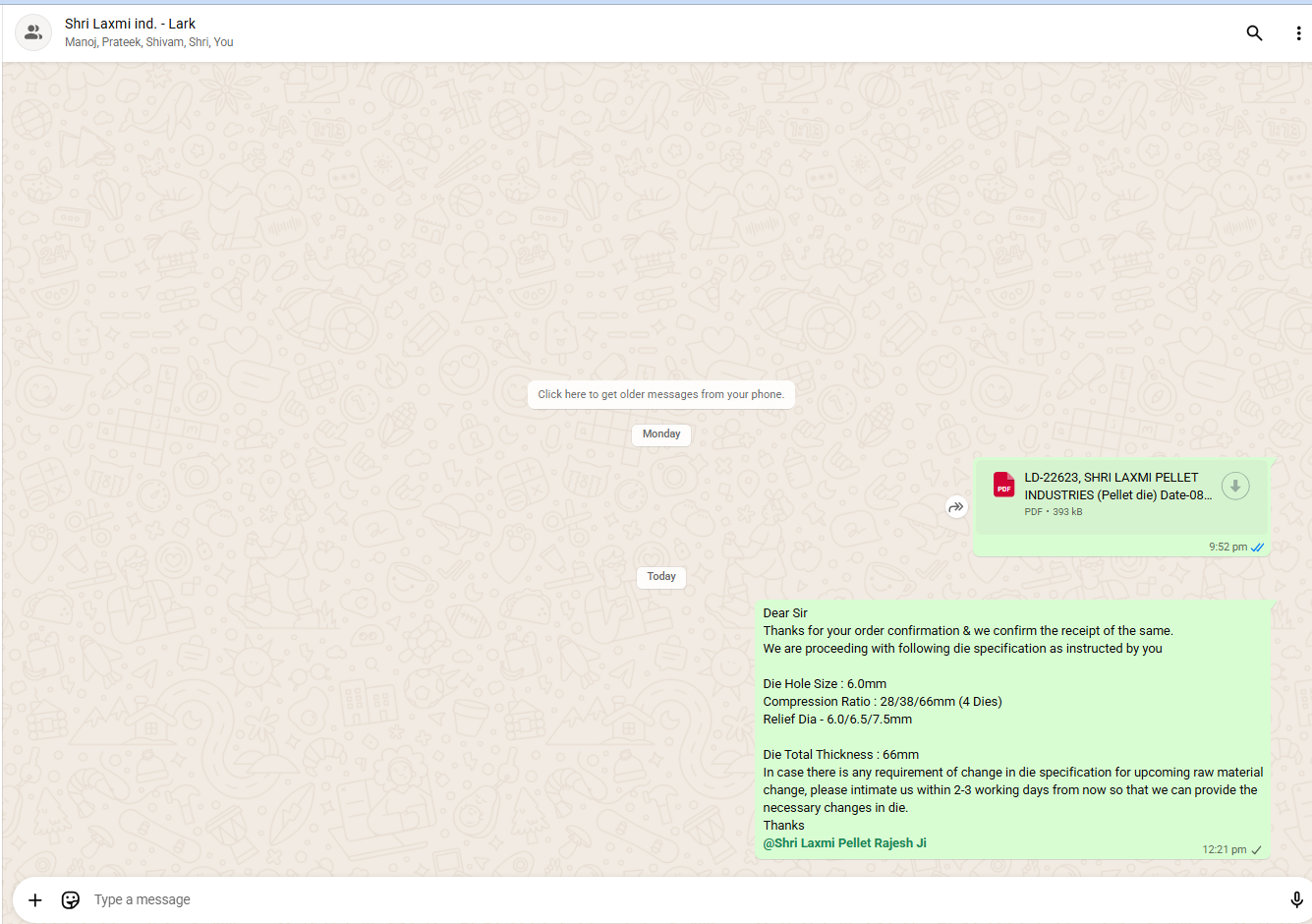Open group info for Shri Laxmi ind. - Lark
The image size is (1312, 924).
coord(130,24)
